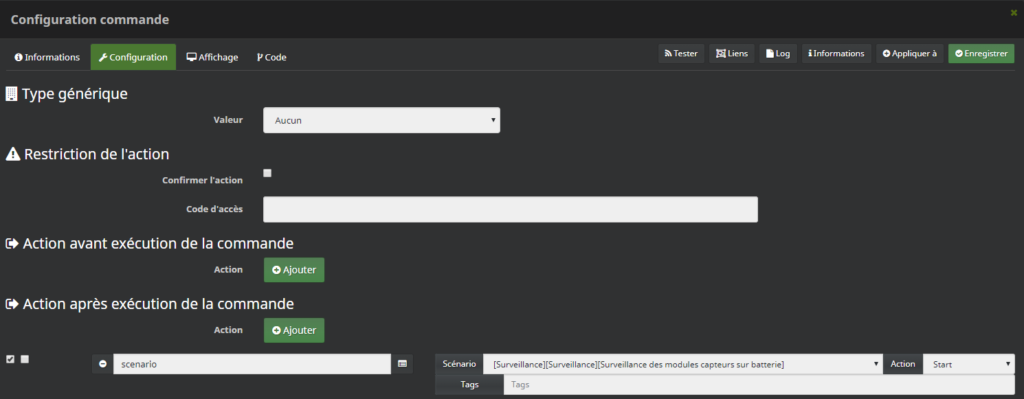Click the Code d'accès input field
Image resolution: width=1024 pixels, height=399 pixels.
tap(510, 210)
